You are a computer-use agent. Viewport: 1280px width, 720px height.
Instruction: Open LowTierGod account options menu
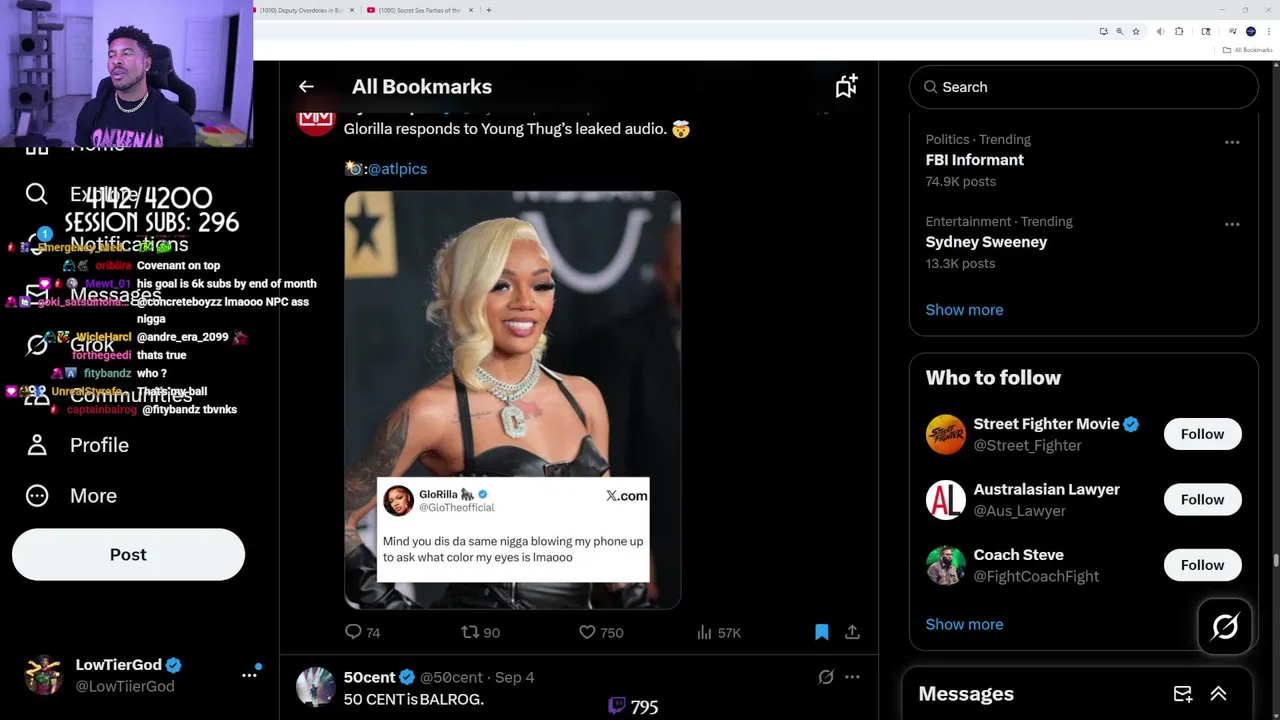[249, 675]
